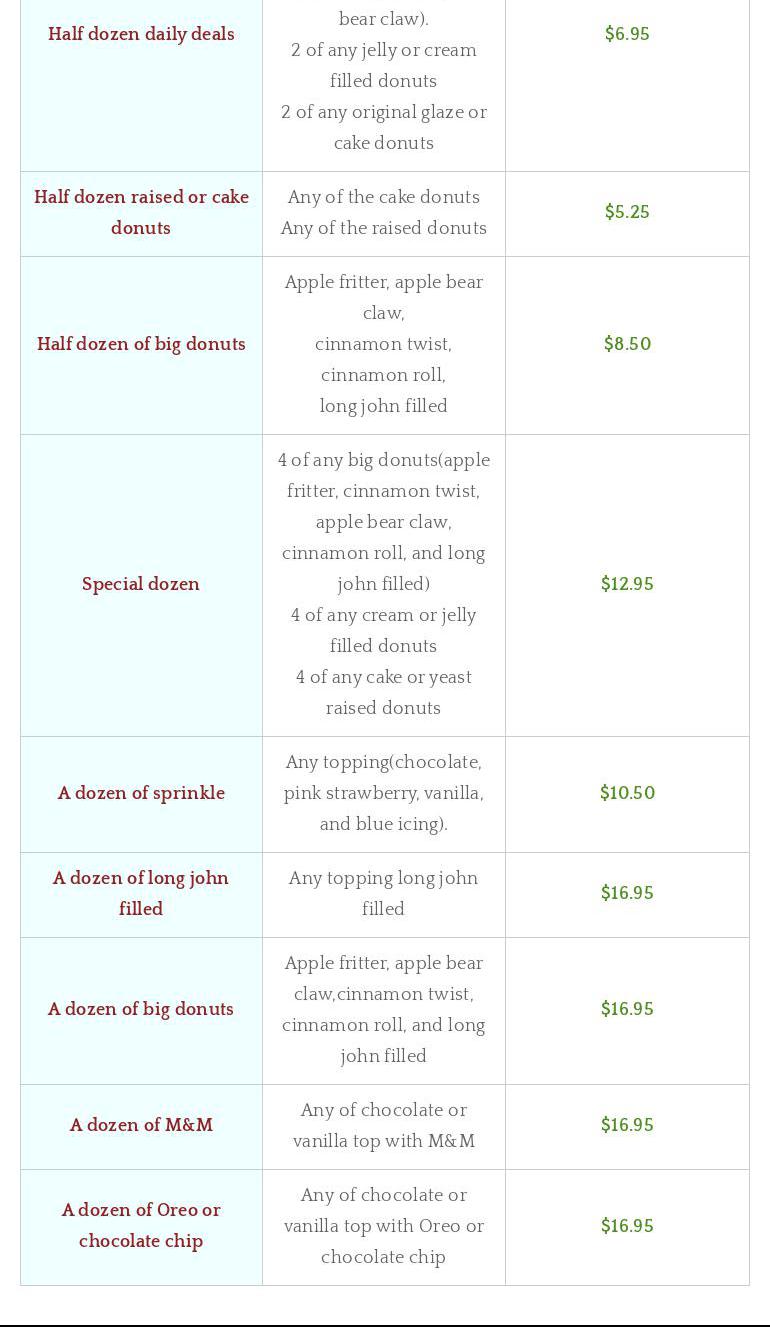Select the price in the Oreo or chocolate chip row
Viewport: 770px width, 1327px height.
pos(627,1226)
